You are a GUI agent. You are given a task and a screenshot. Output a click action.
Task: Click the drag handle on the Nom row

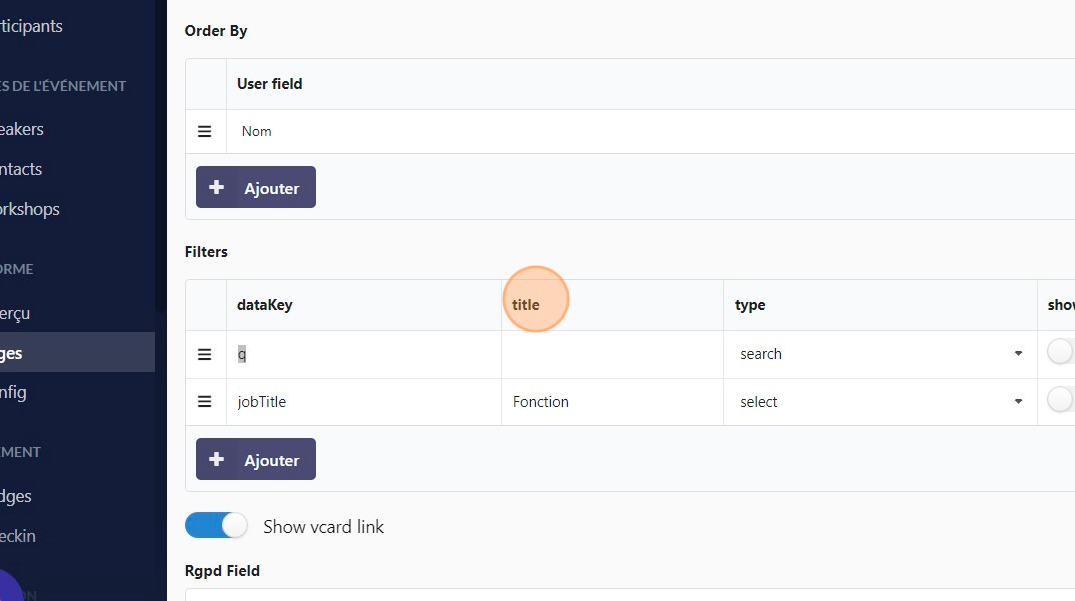coord(205,131)
